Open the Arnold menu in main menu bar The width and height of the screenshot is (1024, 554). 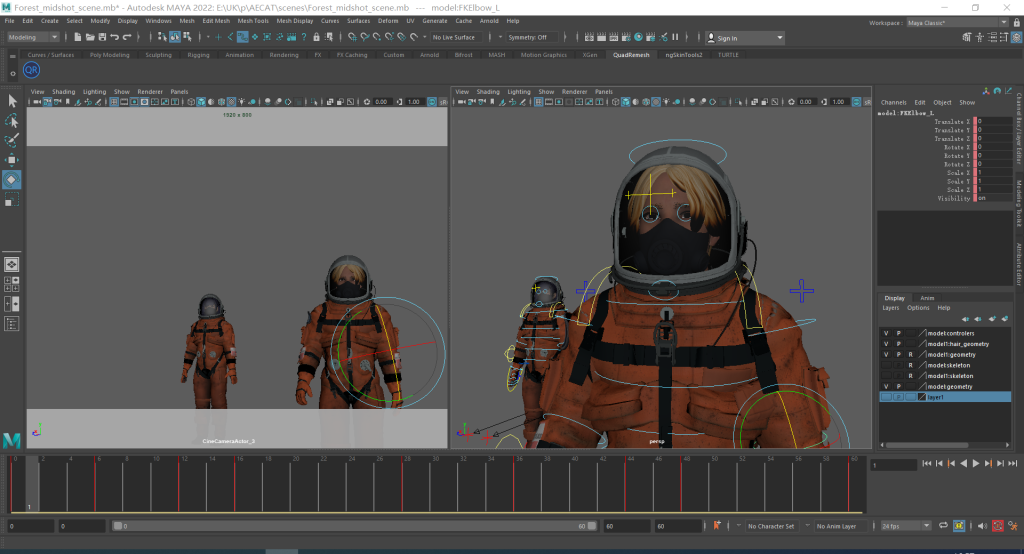(489, 21)
